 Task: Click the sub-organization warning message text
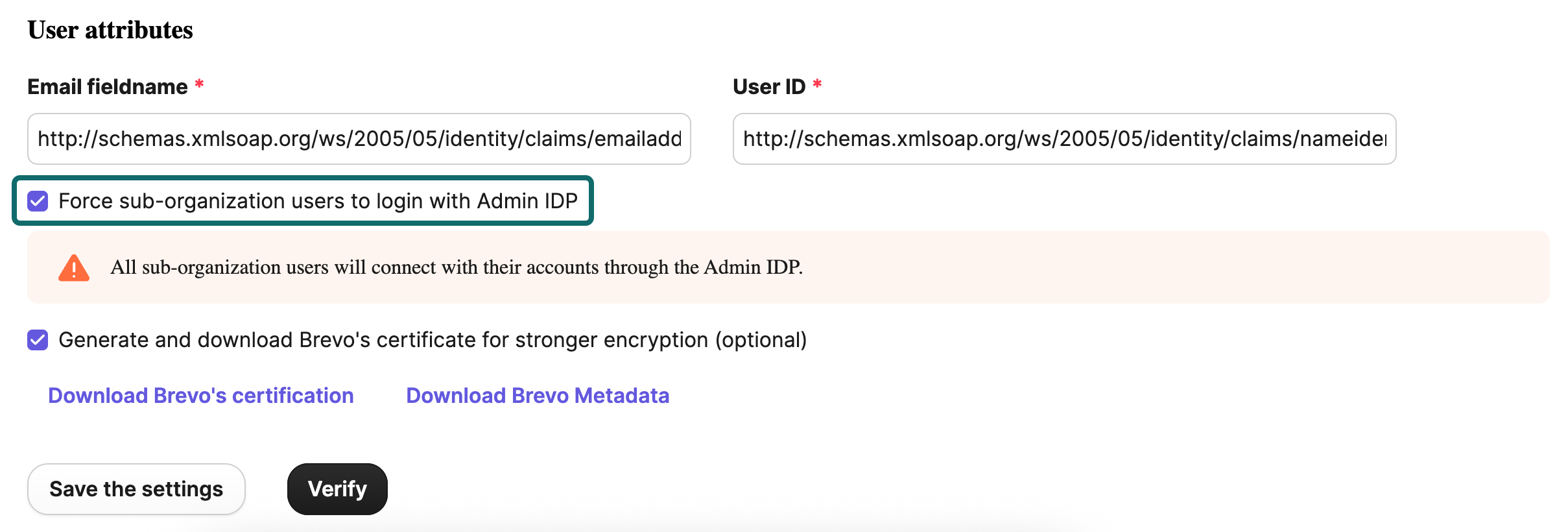click(x=457, y=267)
